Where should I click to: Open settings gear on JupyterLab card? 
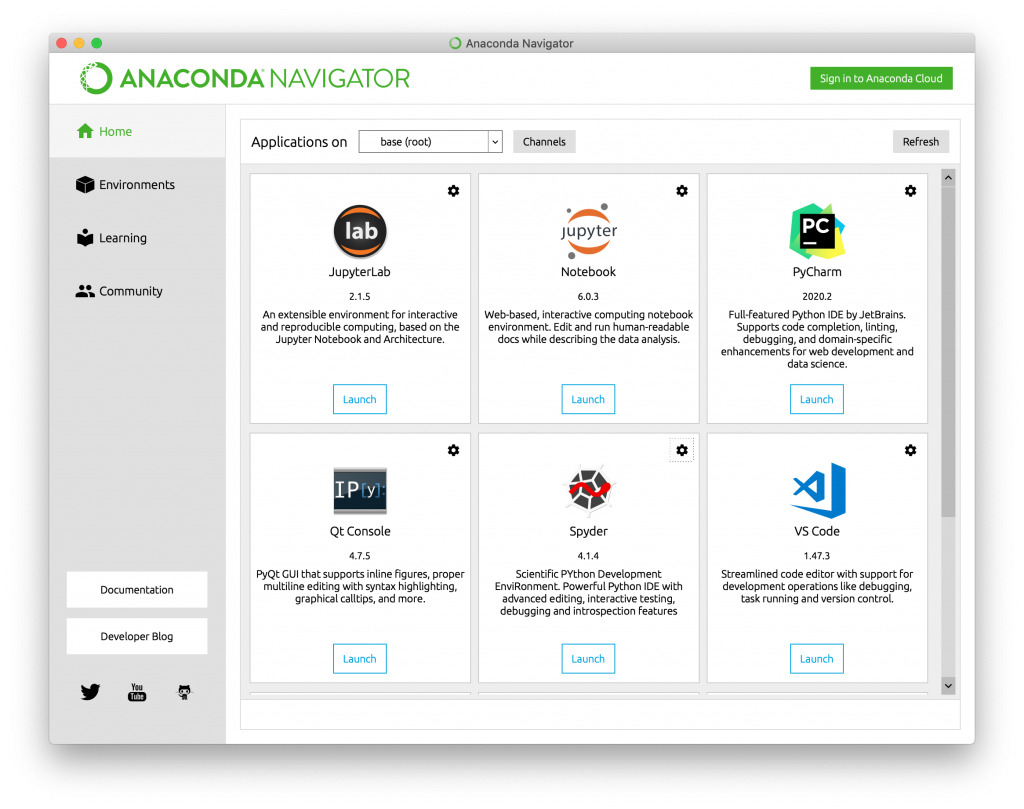453,191
